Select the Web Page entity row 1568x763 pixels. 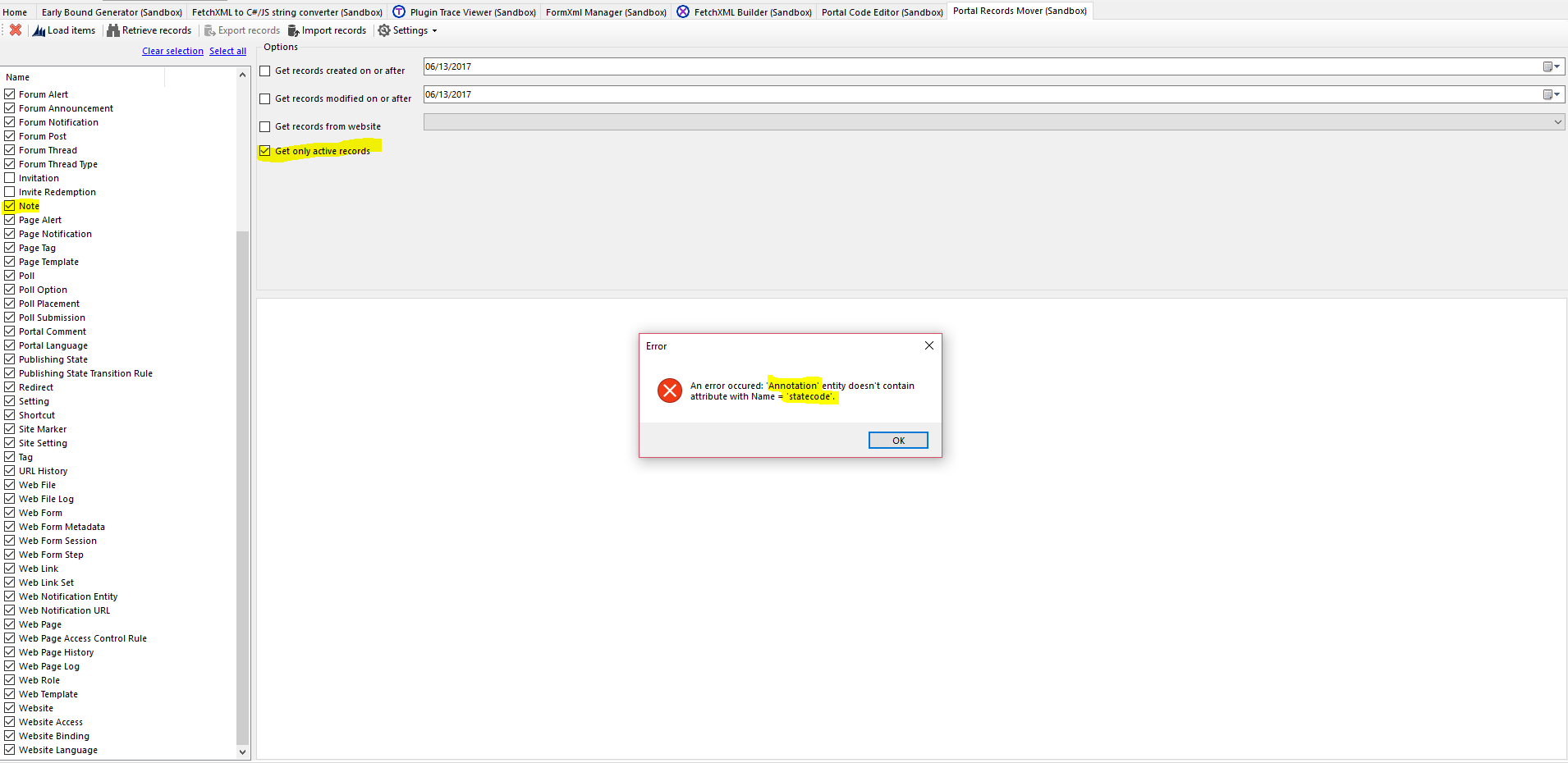click(40, 624)
